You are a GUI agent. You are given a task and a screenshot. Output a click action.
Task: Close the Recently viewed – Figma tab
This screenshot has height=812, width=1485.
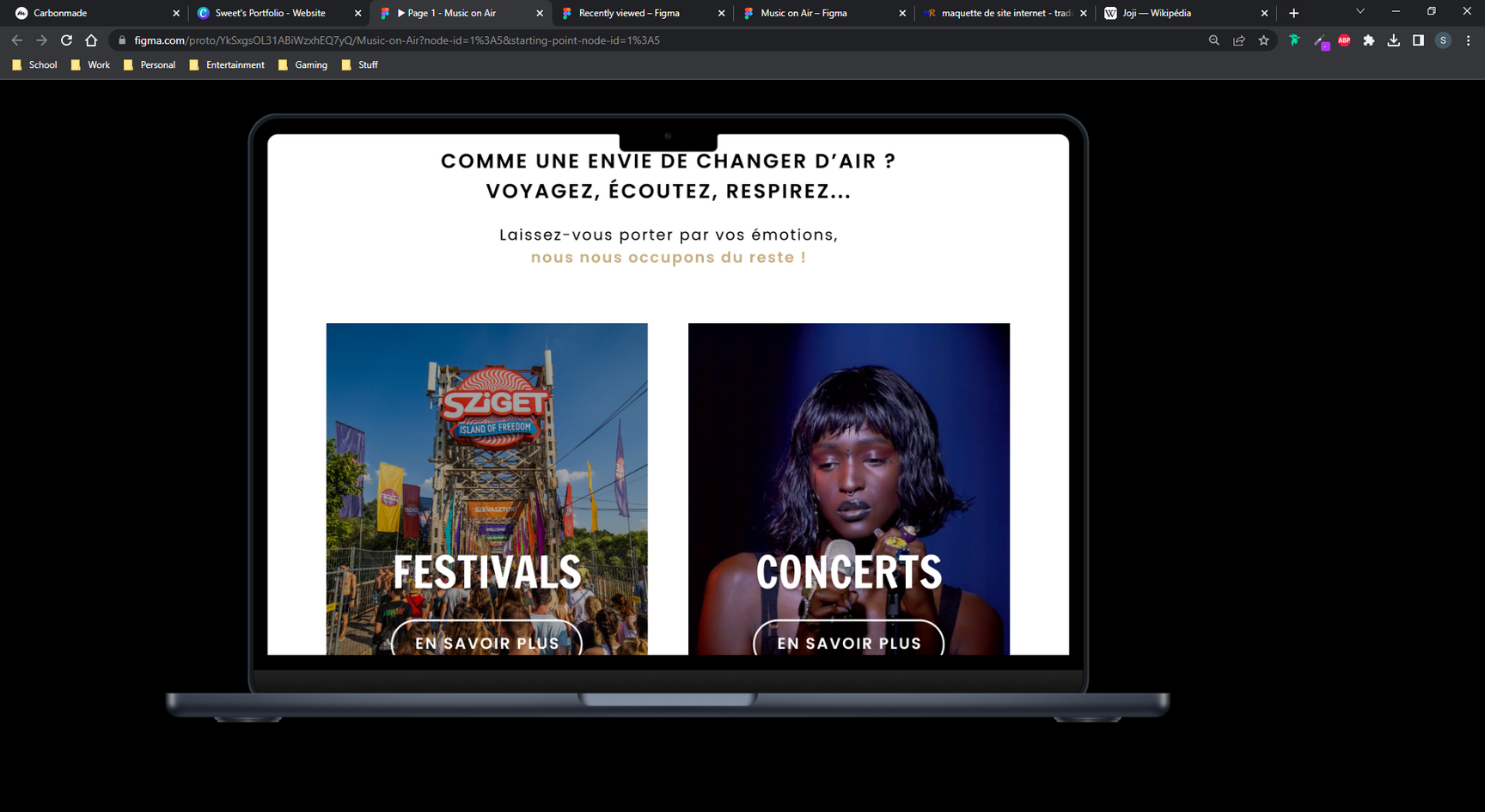click(x=721, y=13)
